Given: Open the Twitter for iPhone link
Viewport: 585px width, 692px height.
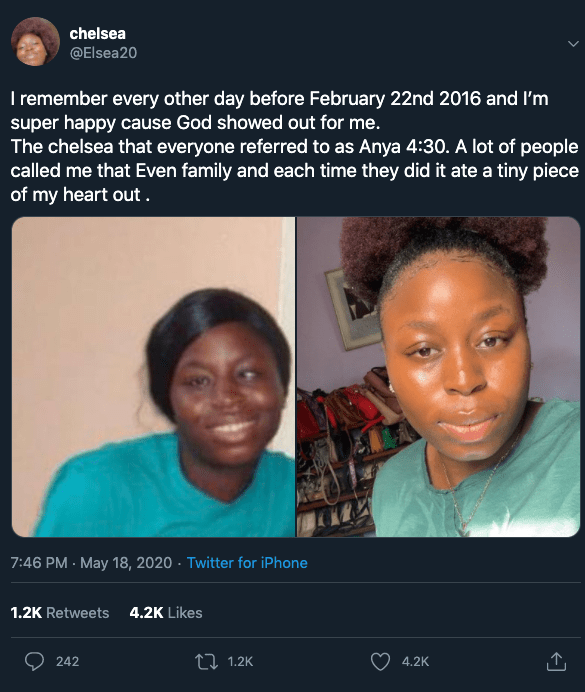Looking at the screenshot, I should (247, 563).
